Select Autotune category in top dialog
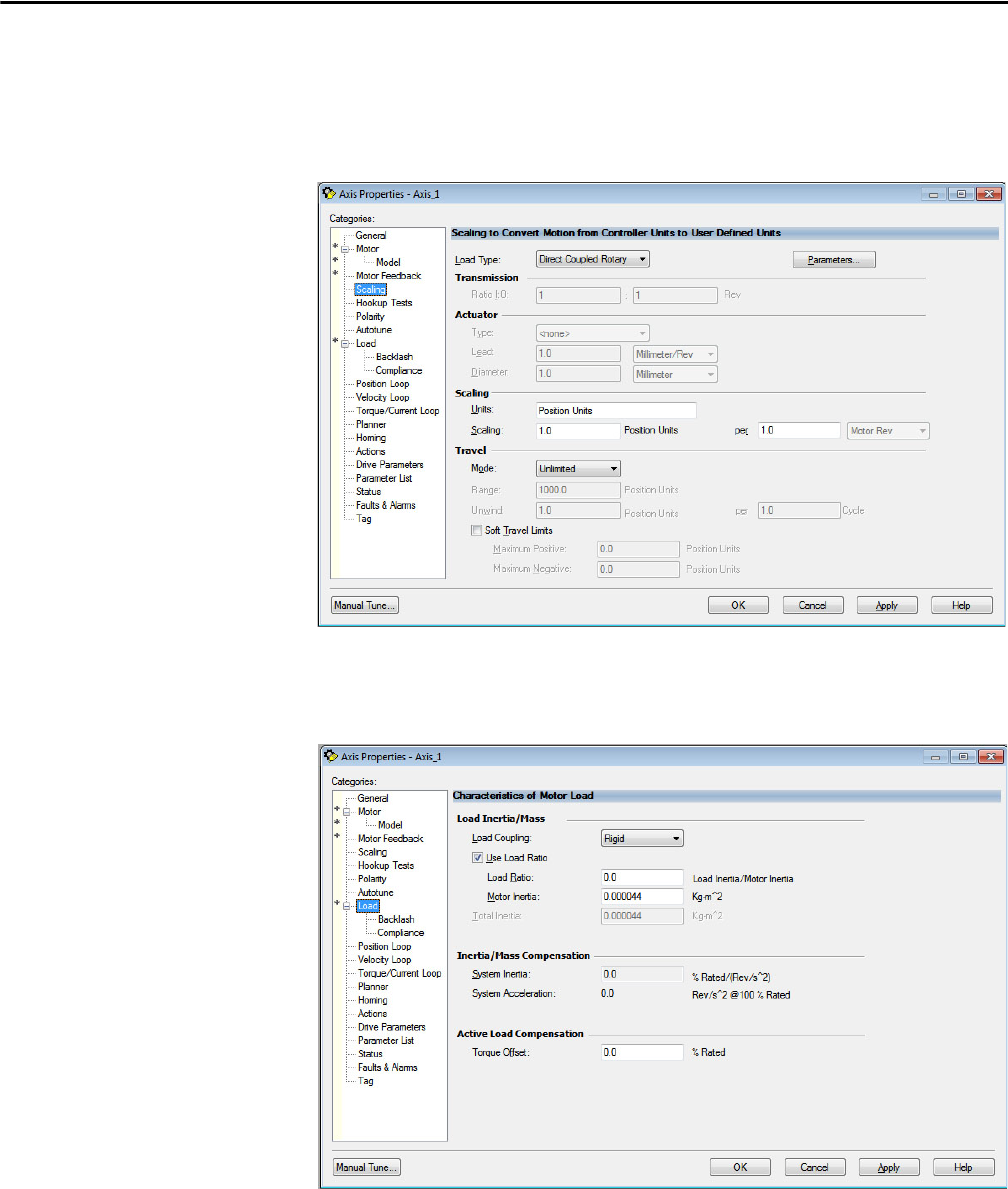The width and height of the screenshot is (1008, 1189). point(376,330)
